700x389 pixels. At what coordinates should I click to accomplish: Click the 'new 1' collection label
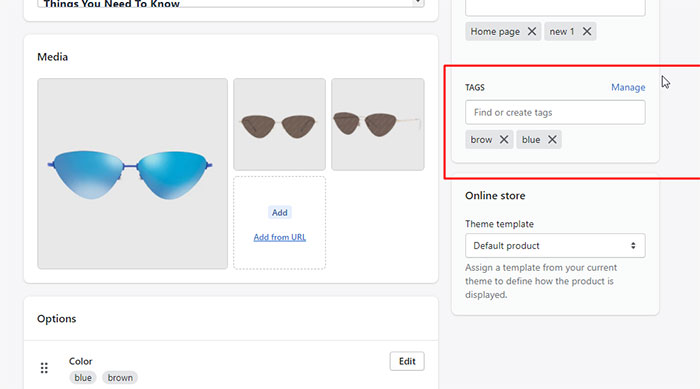tap(562, 32)
